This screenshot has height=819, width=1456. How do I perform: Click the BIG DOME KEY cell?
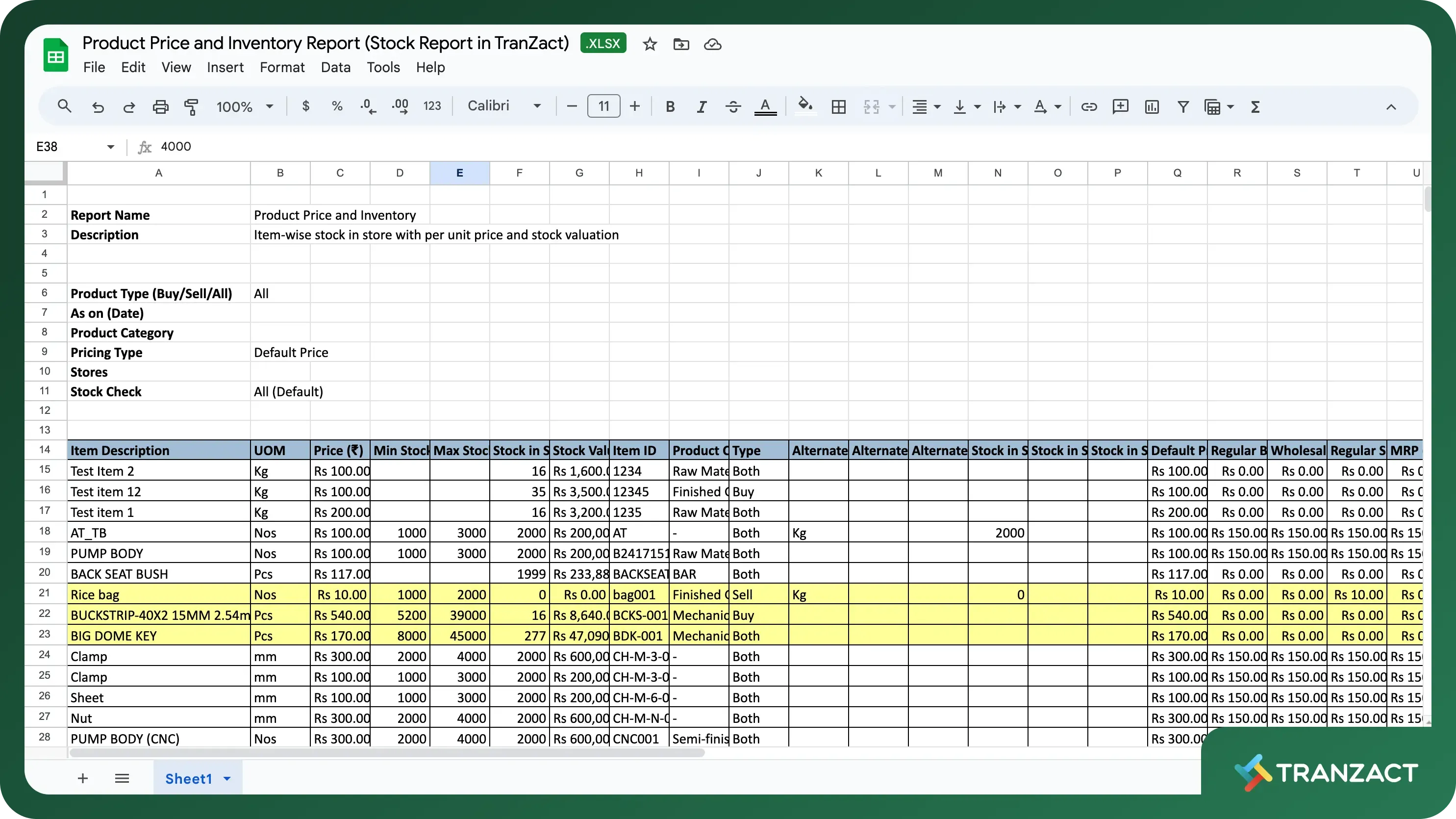(x=159, y=636)
